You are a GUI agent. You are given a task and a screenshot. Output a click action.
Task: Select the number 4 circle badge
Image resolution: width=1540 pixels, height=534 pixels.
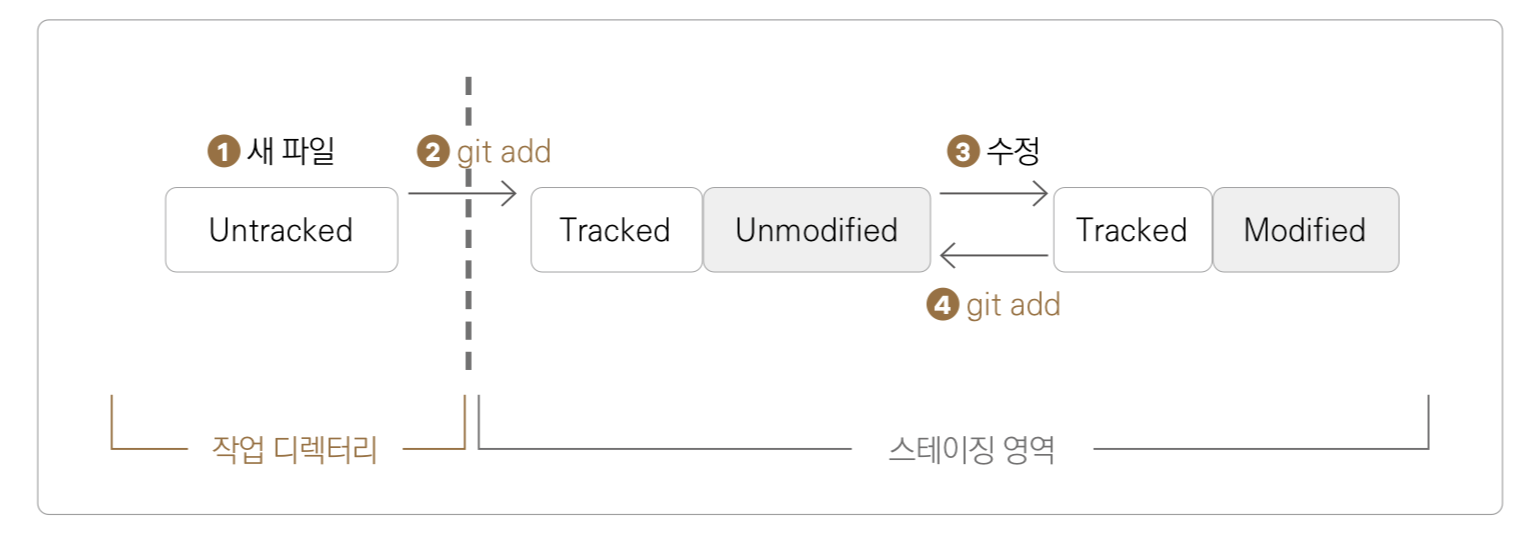click(943, 304)
